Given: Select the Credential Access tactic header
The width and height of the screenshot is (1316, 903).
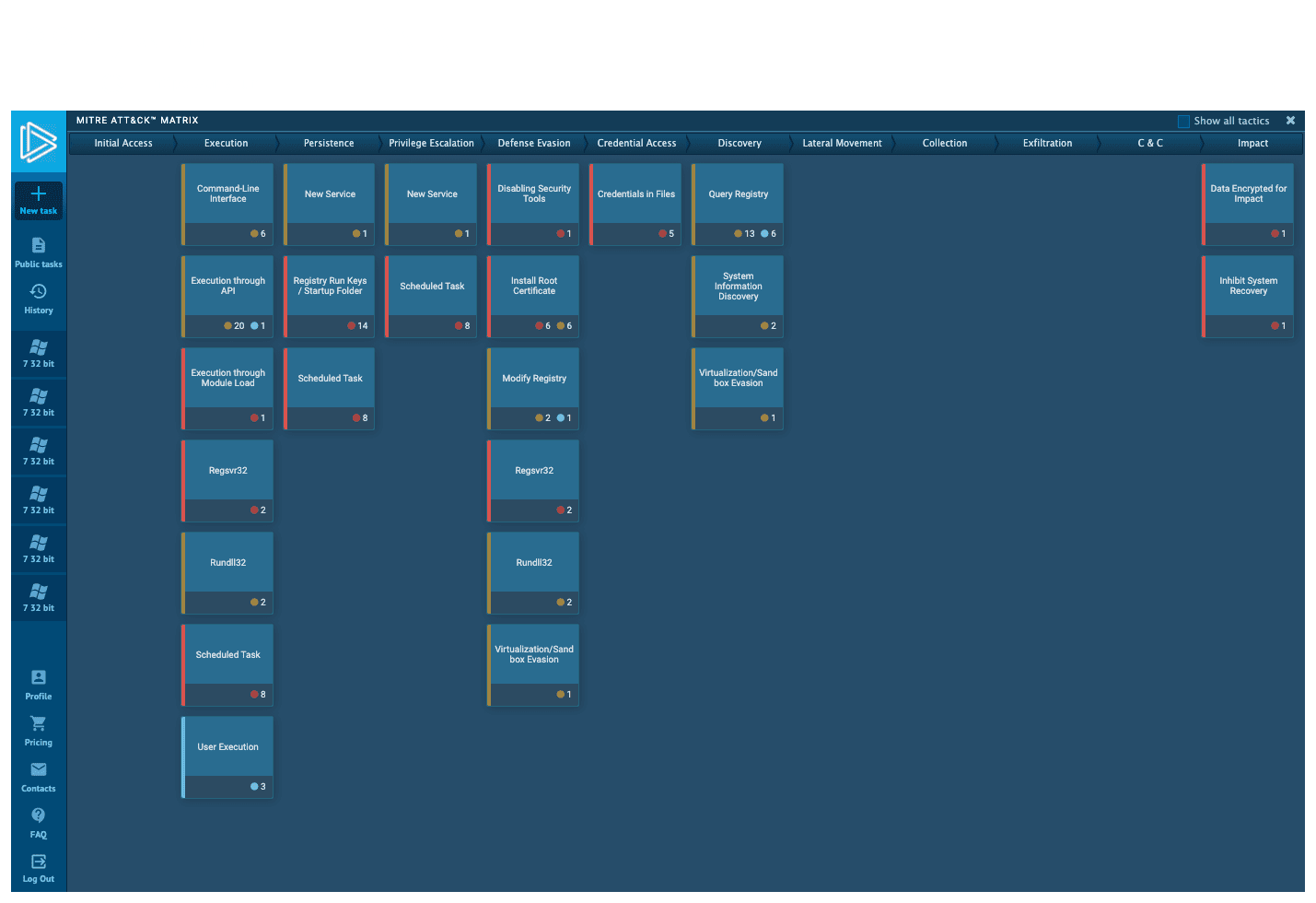Looking at the screenshot, I should [636, 144].
